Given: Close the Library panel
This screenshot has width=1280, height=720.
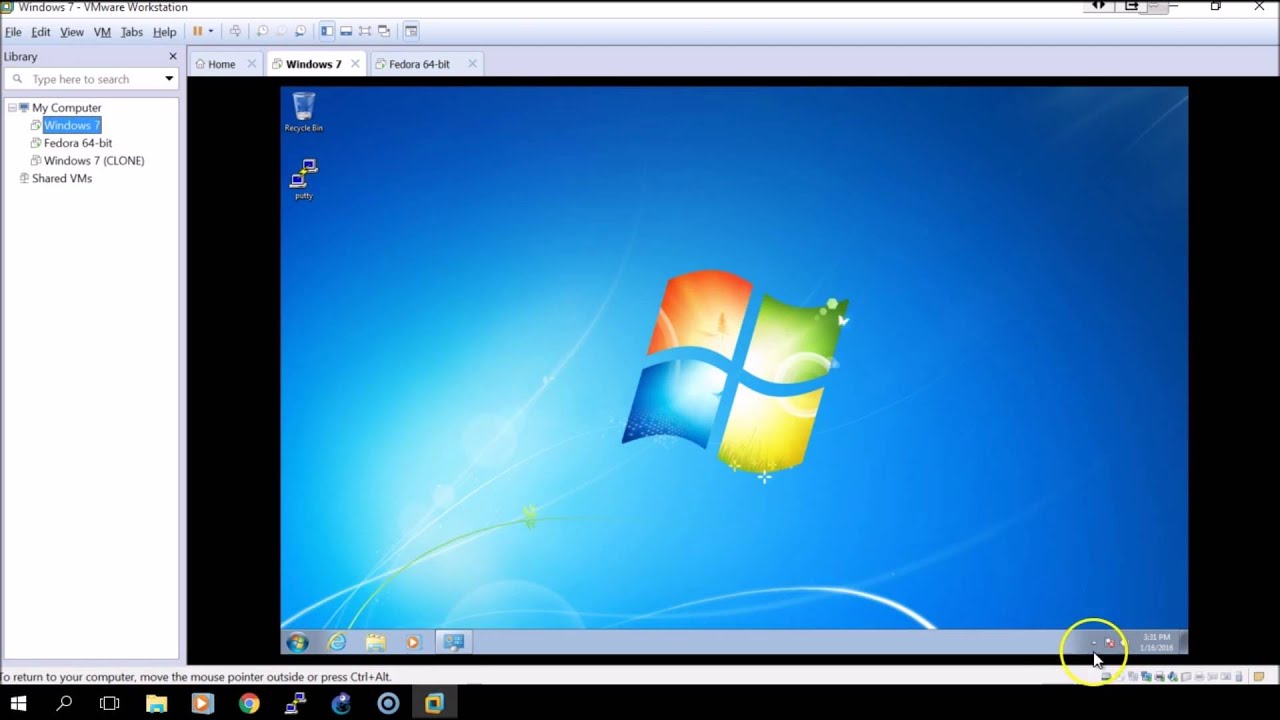Looking at the screenshot, I should click(x=172, y=56).
